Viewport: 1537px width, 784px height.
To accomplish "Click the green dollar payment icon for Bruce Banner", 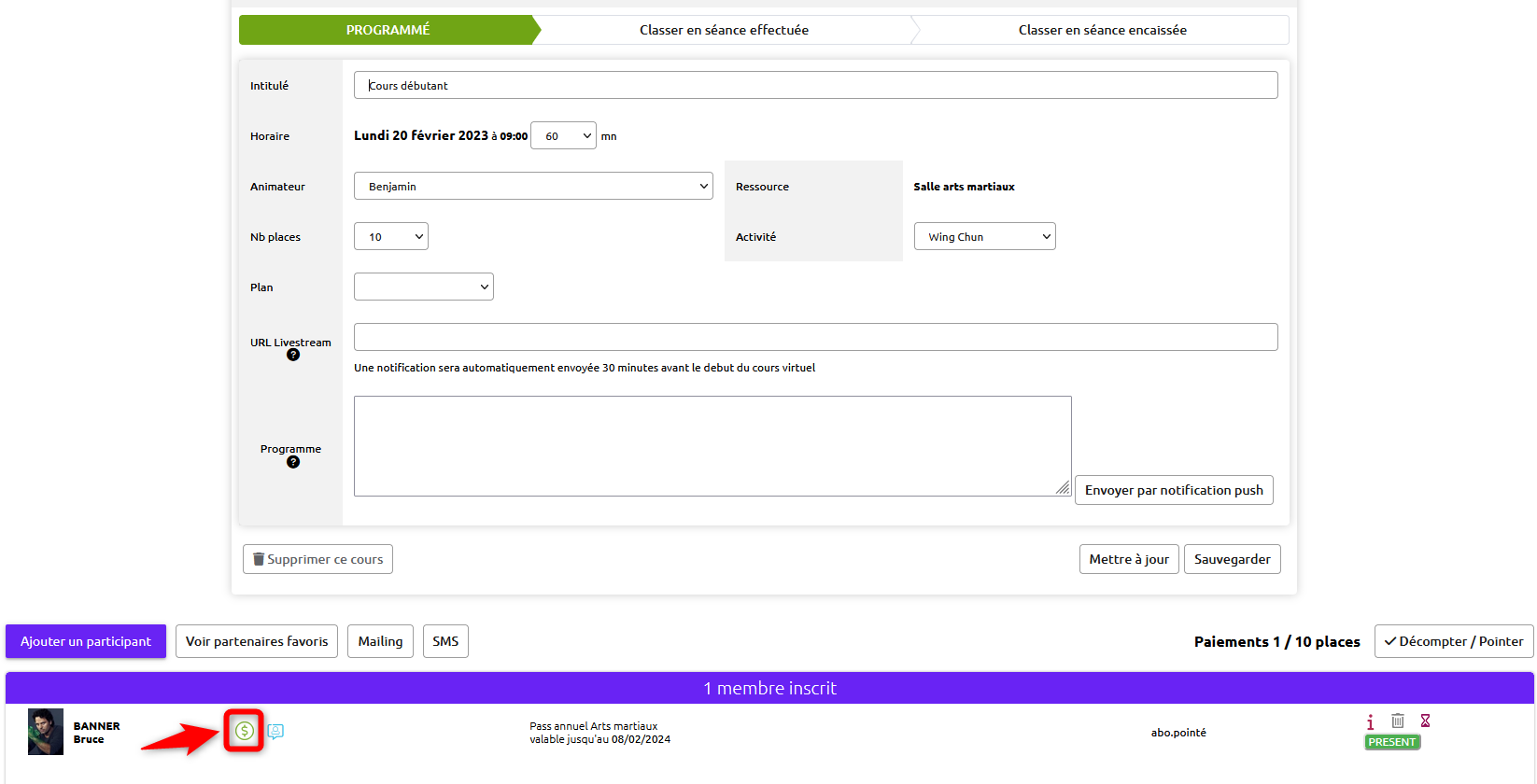I will 245,731.
